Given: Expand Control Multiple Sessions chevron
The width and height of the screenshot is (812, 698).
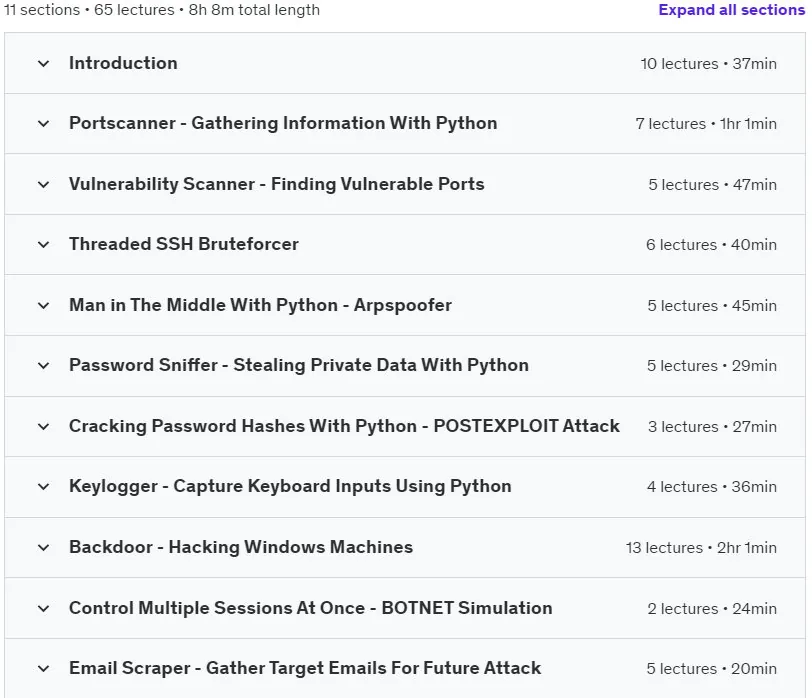Looking at the screenshot, I should point(44,608).
